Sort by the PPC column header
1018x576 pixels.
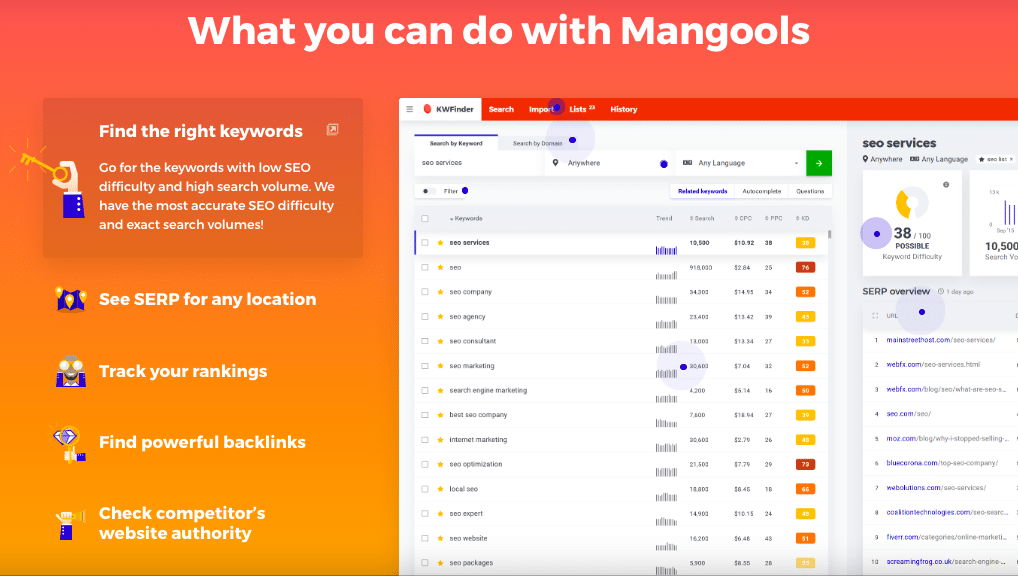pyautogui.click(x=773, y=219)
